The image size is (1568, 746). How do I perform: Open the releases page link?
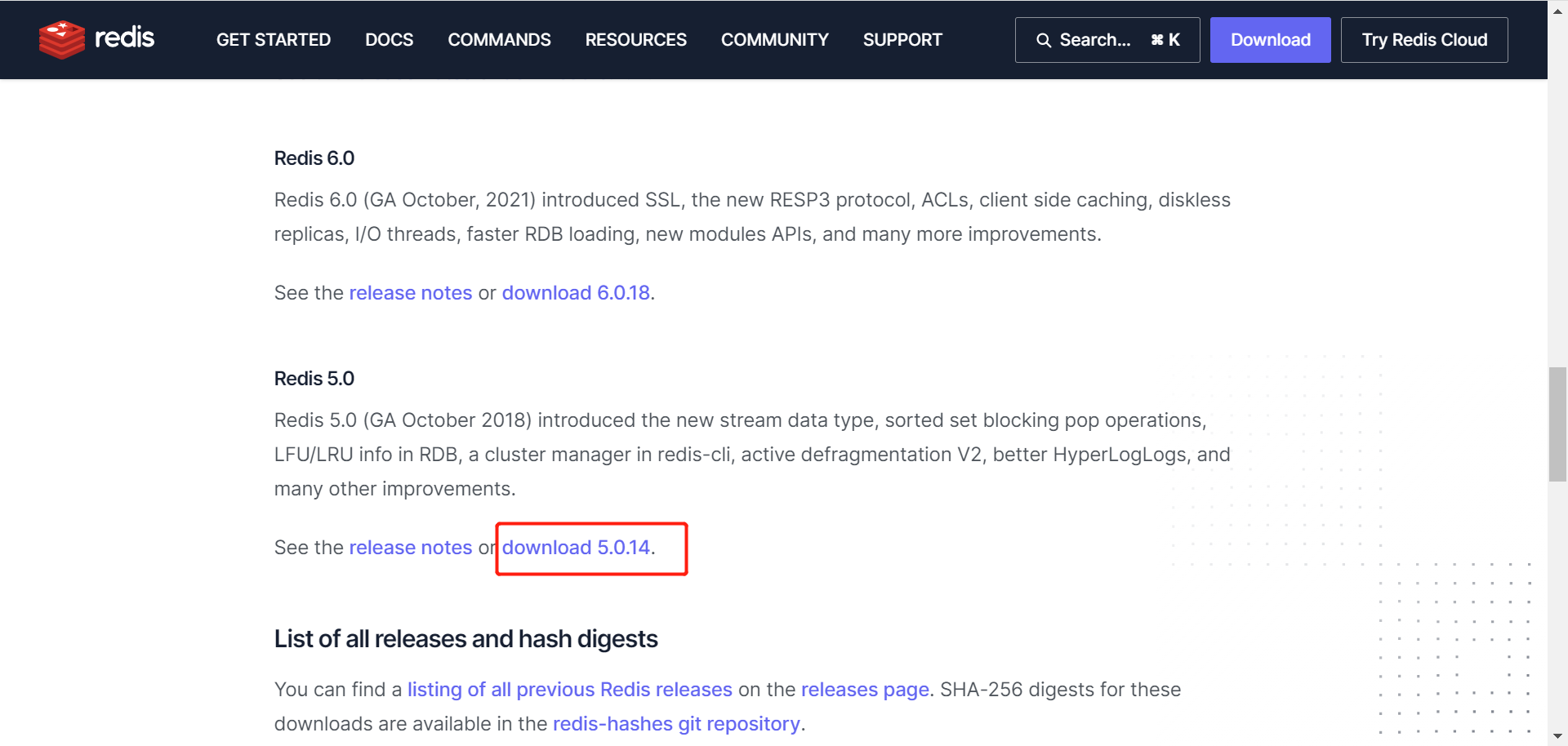click(865, 690)
